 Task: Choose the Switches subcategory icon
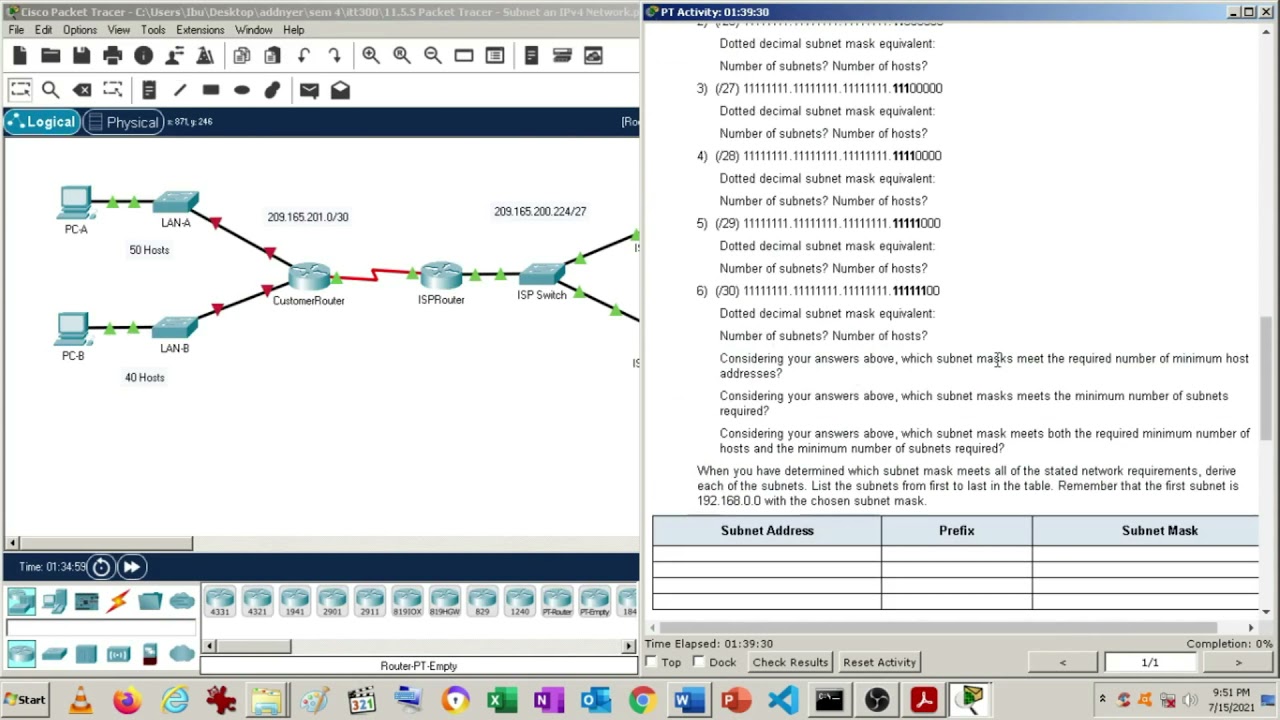coord(54,654)
